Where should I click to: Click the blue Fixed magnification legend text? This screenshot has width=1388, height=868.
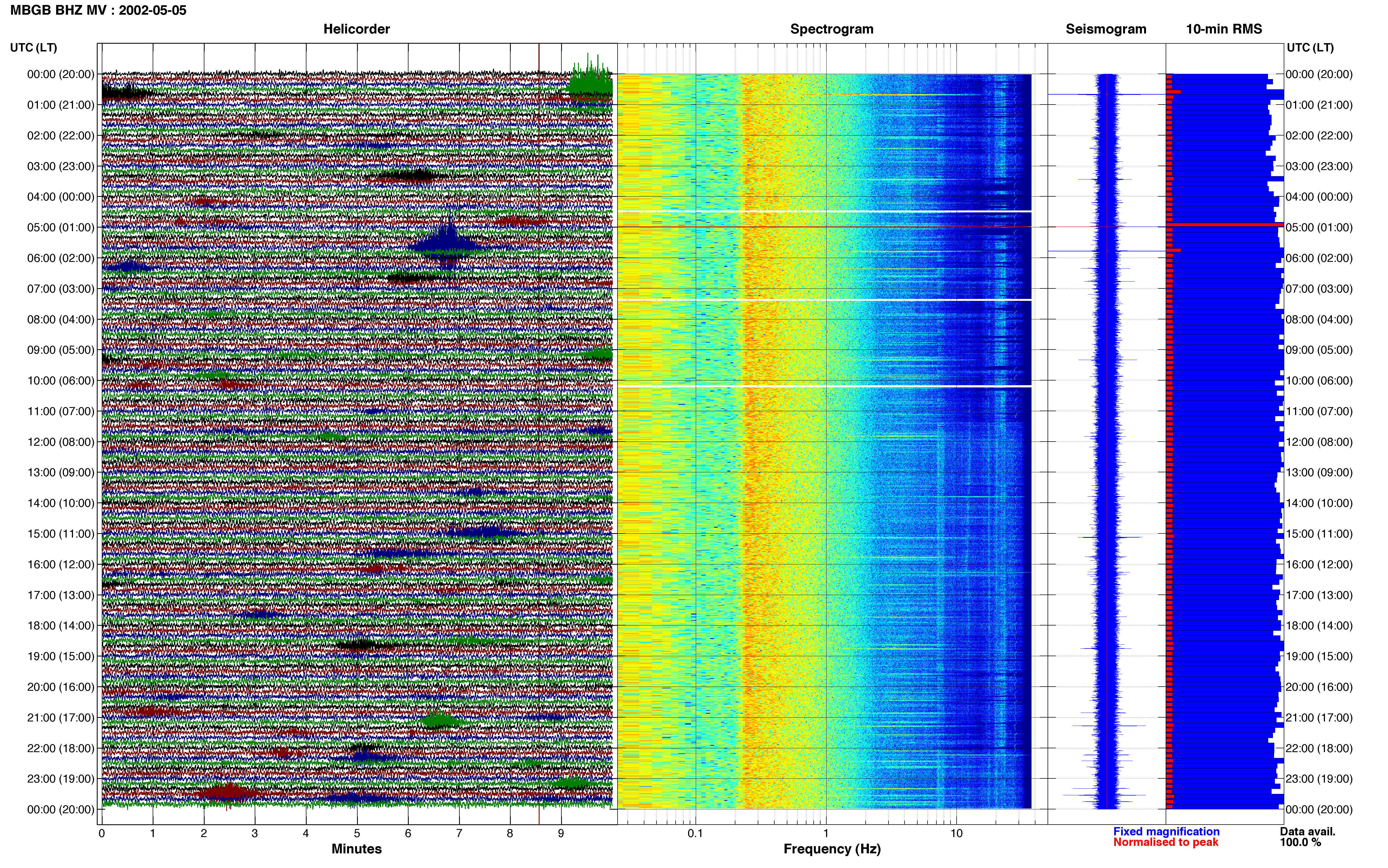(1166, 832)
